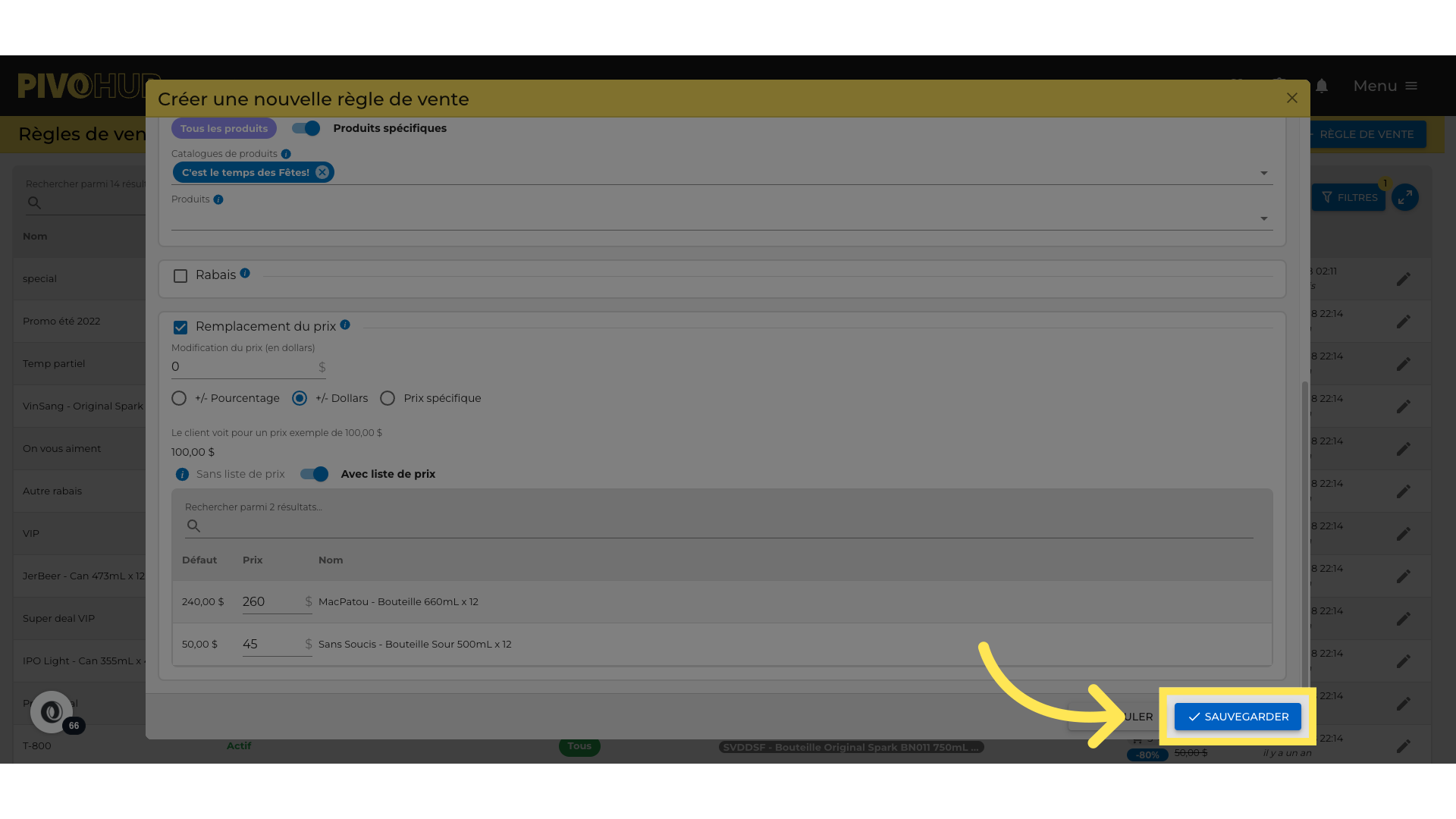
Task: Select the +/- Pourcentage radio option
Action: 179,398
